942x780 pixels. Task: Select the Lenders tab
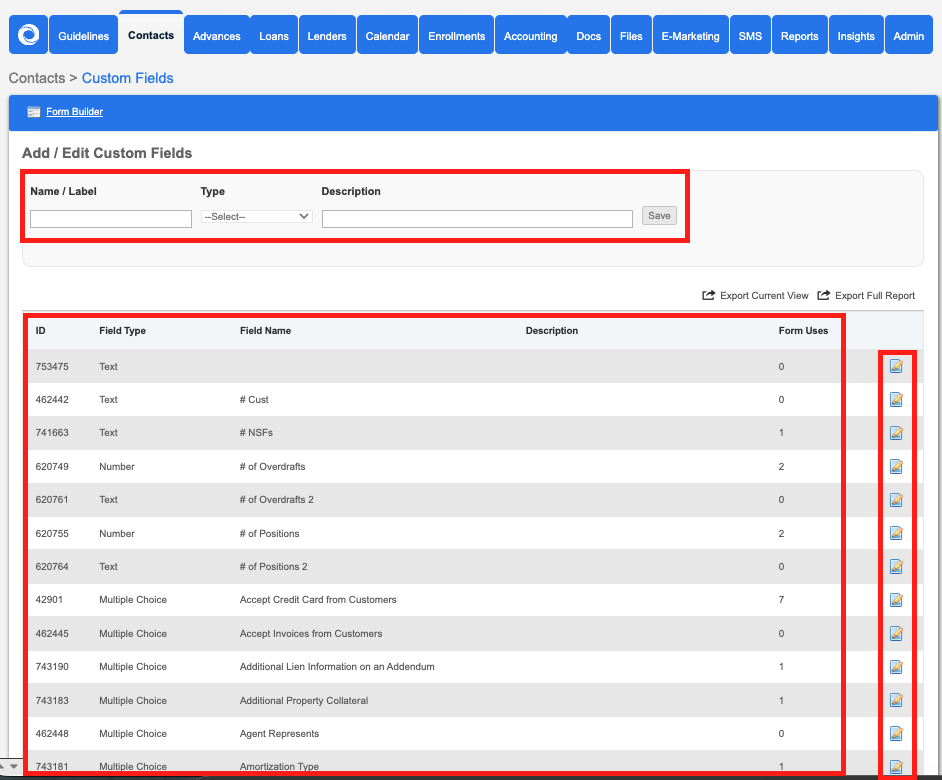(x=327, y=36)
